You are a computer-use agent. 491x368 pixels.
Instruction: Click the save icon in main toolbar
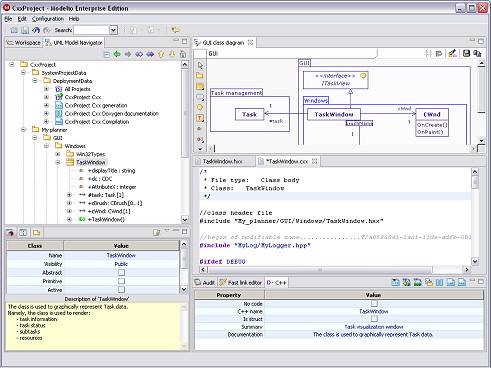point(25,30)
